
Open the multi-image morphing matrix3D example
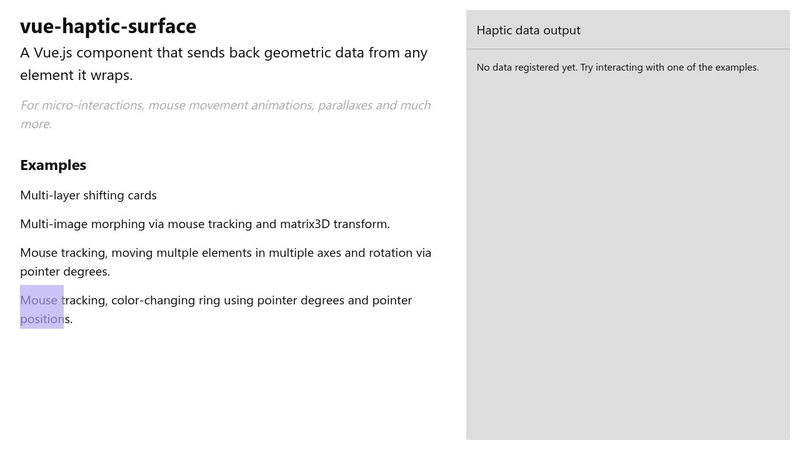click(x=204, y=224)
